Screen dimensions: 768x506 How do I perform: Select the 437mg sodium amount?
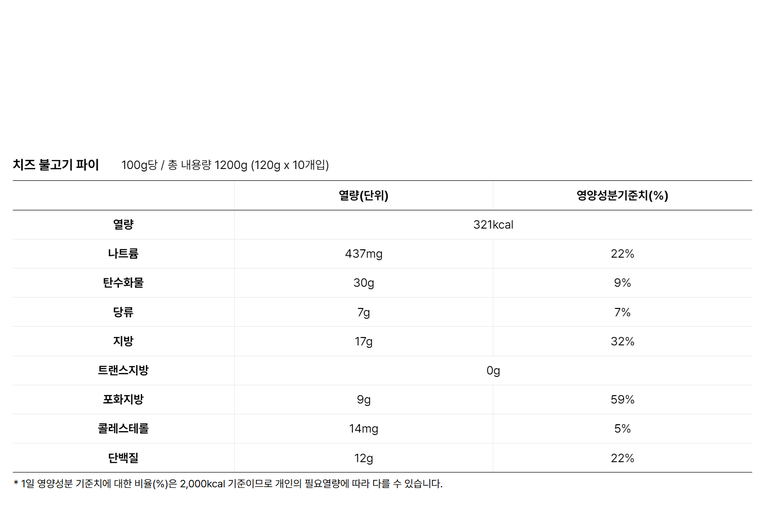point(363,254)
